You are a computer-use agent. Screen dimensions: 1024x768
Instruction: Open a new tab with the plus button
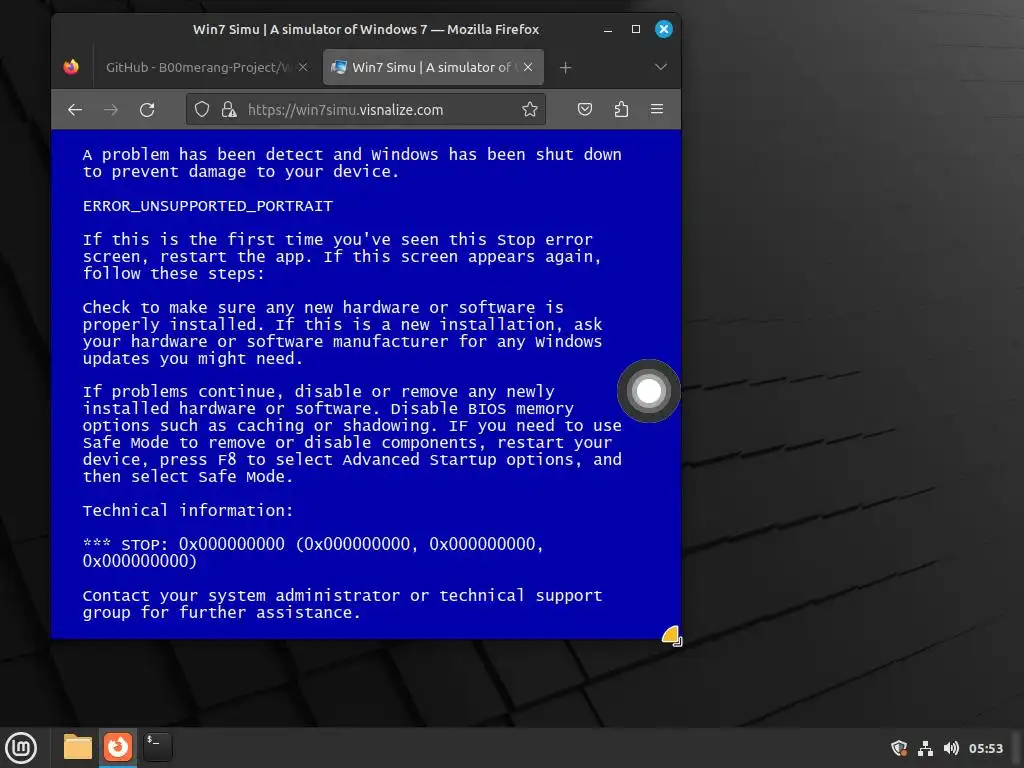566,67
